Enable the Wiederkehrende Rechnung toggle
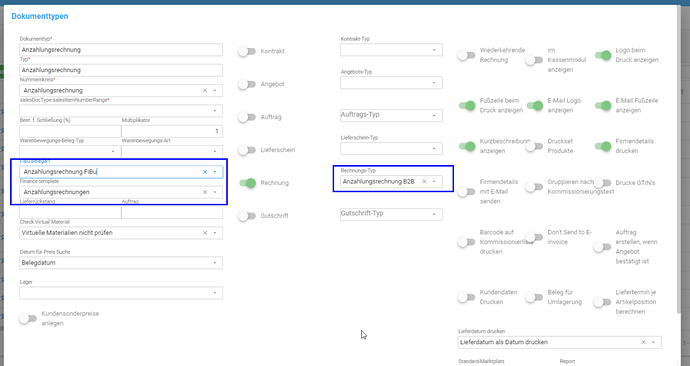 466,55
